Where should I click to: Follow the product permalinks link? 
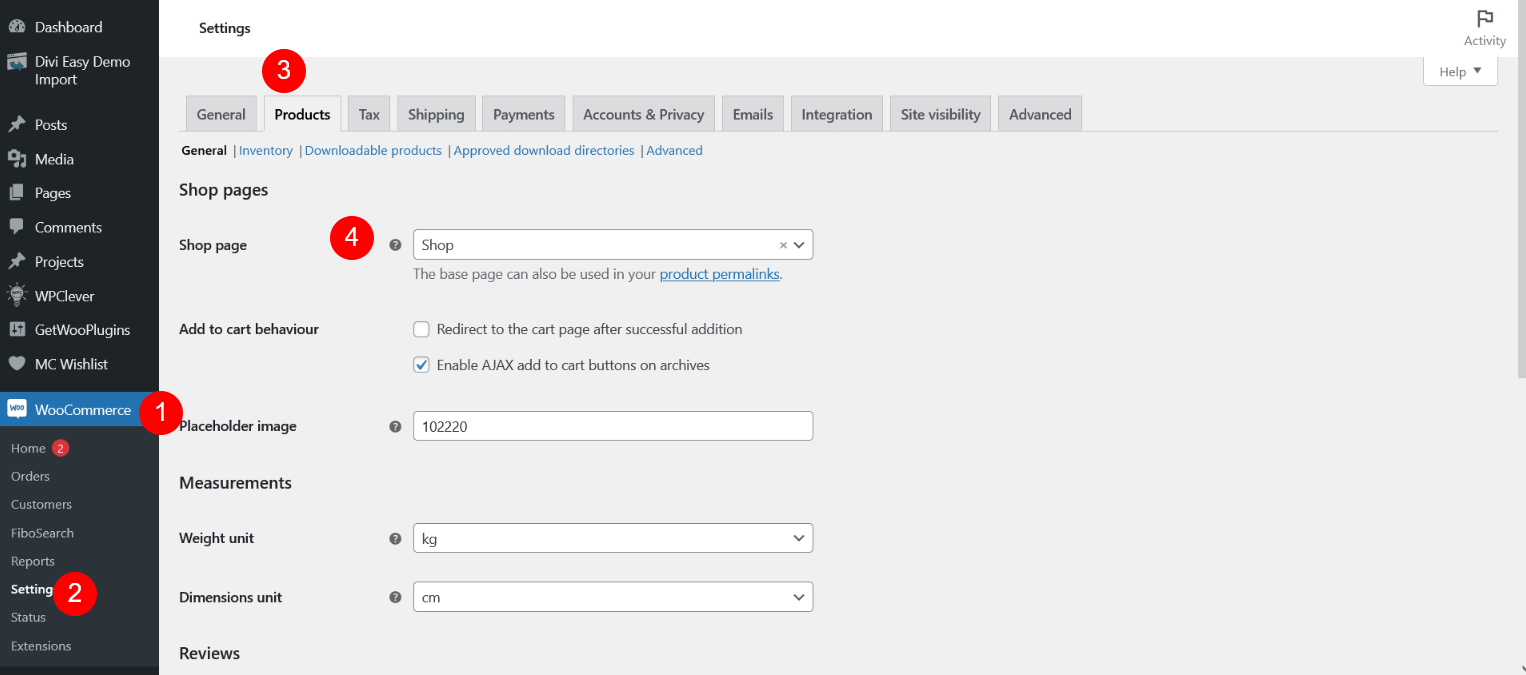coord(719,274)
